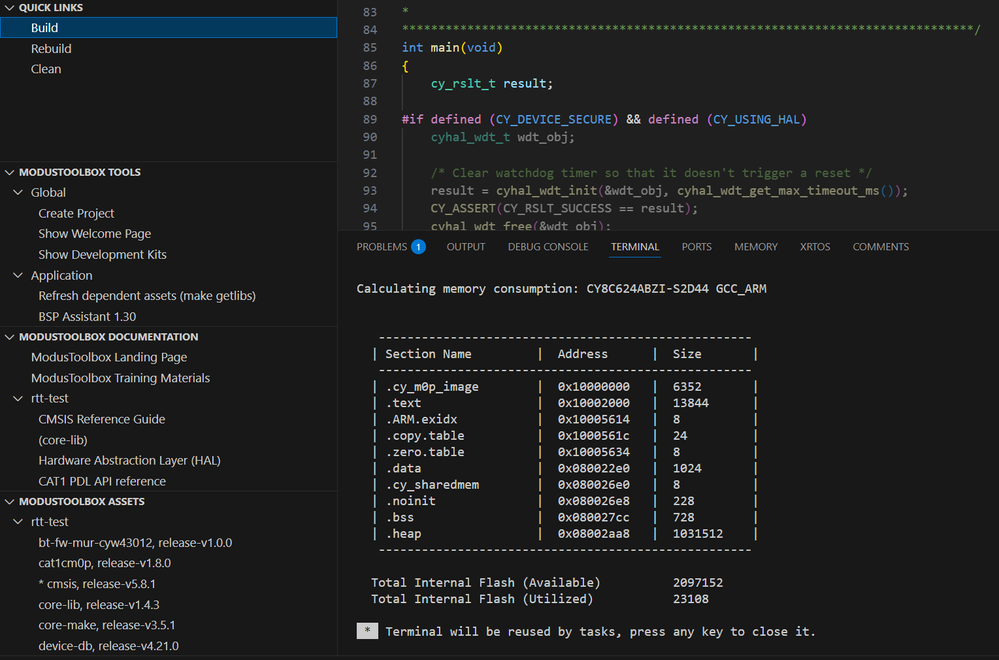Collapse the rtt-test documentation group
999x660 pixels.
click(x=18, y=398)
